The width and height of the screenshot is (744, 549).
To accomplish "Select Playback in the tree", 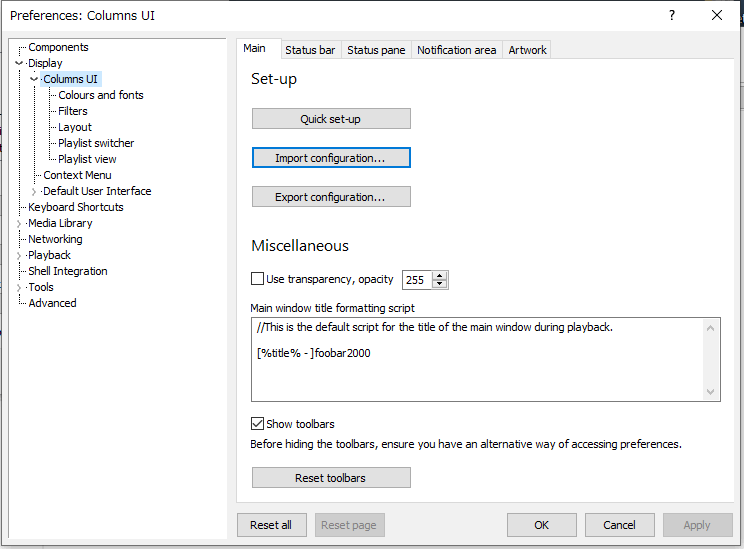I will point(49,255).
